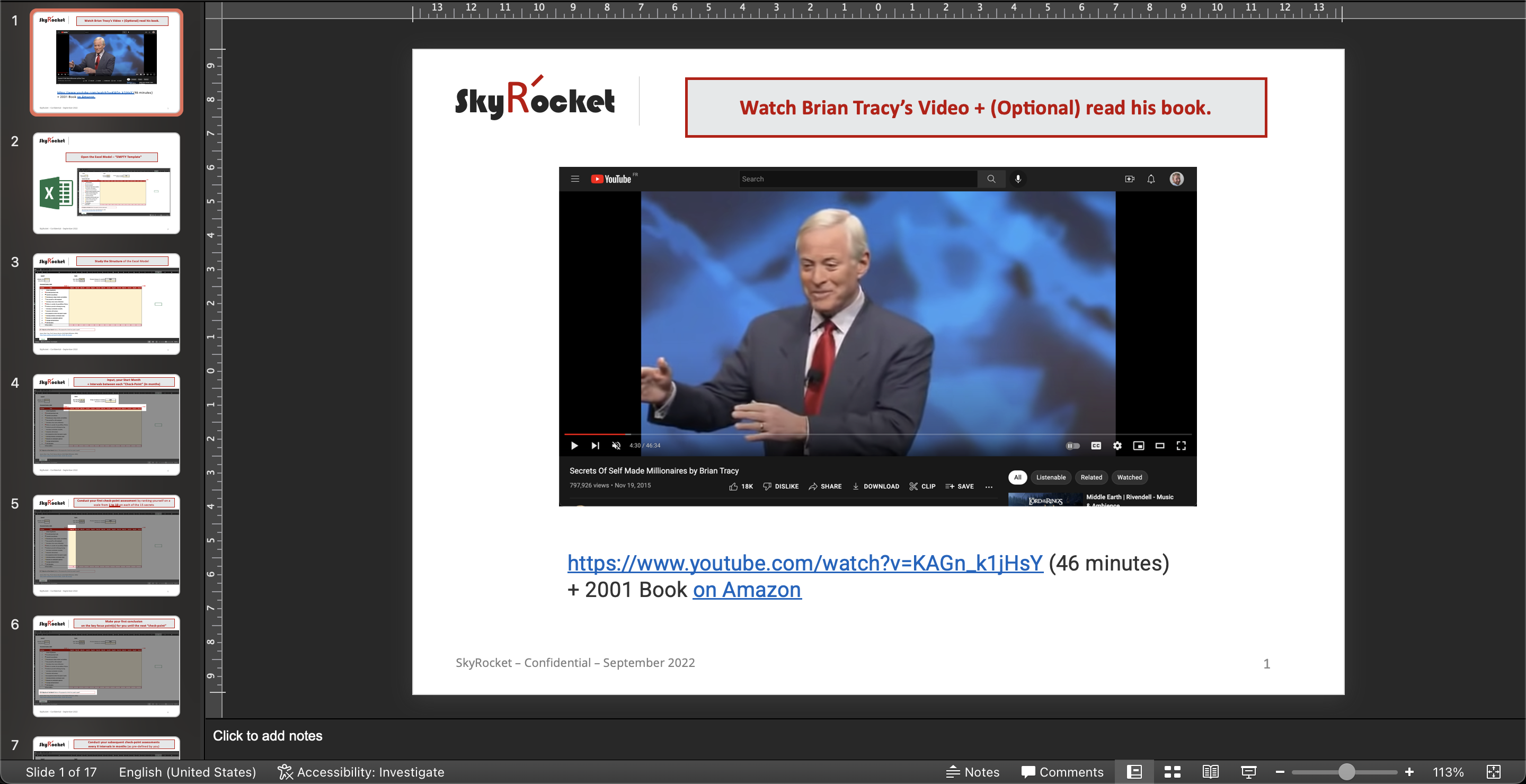Click the slide number 1 placeholder

tap(1266, 664)
